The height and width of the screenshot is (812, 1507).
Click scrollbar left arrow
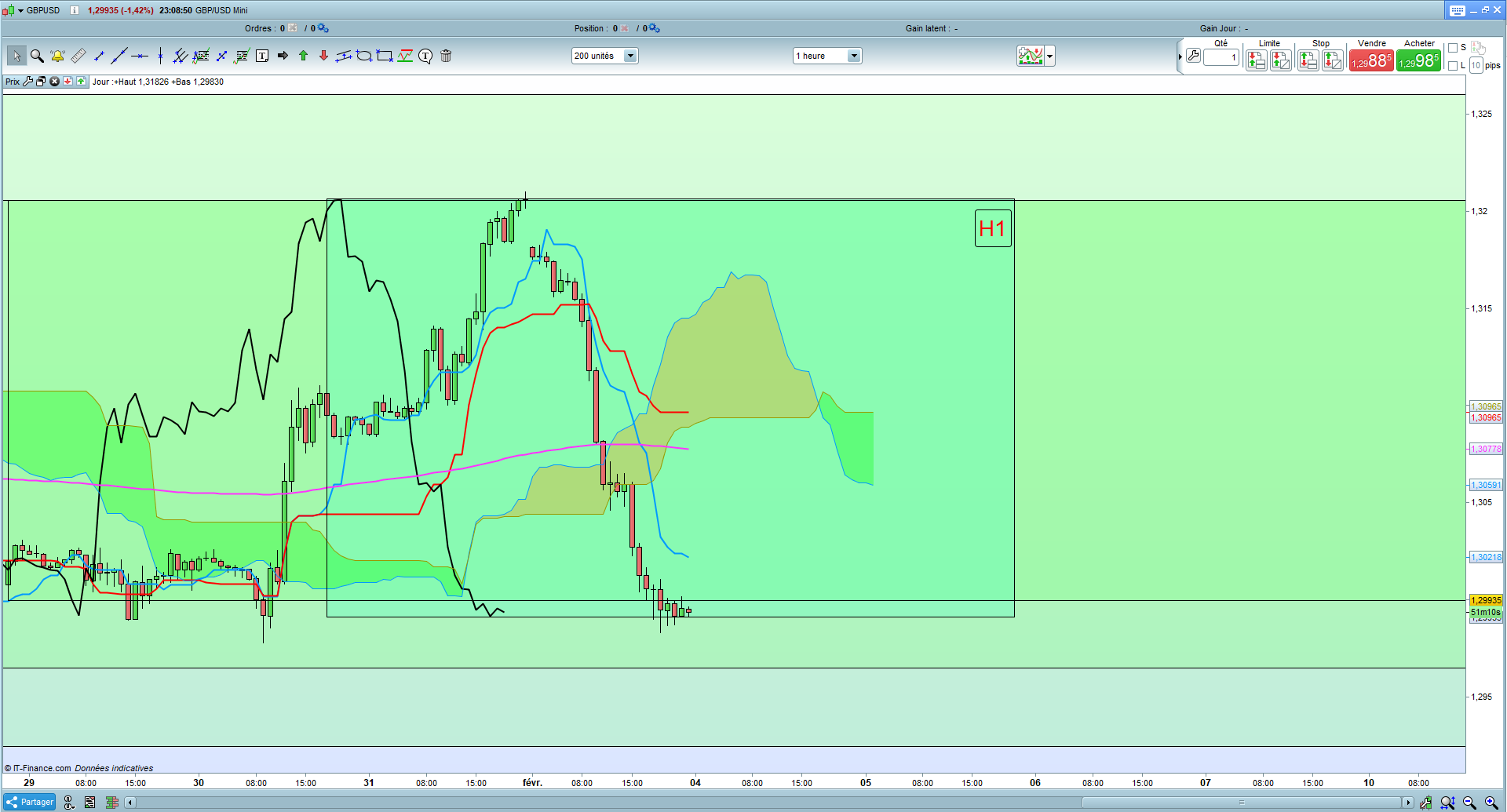130,803
